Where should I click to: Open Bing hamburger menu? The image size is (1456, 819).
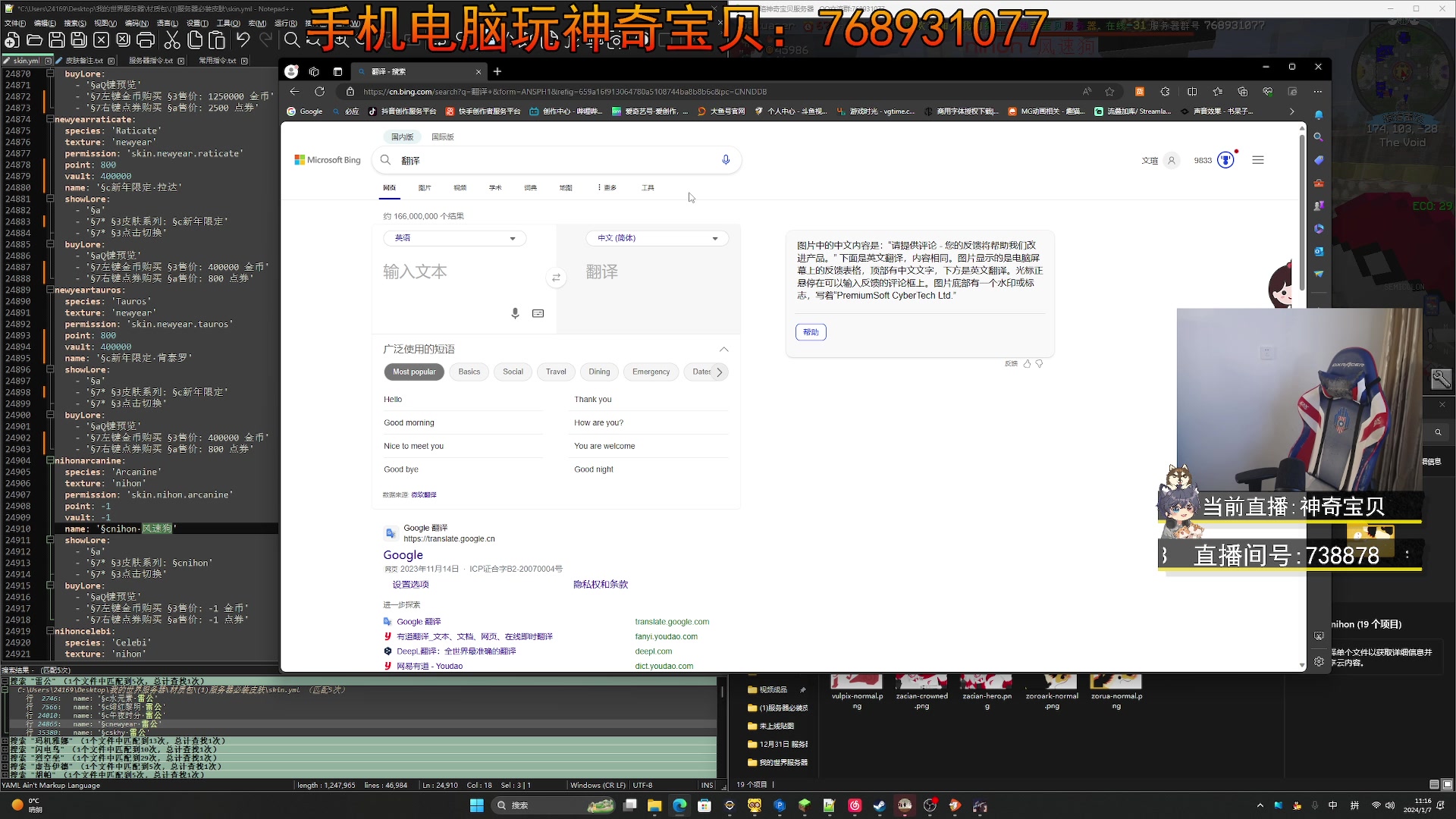point(1258,160)
